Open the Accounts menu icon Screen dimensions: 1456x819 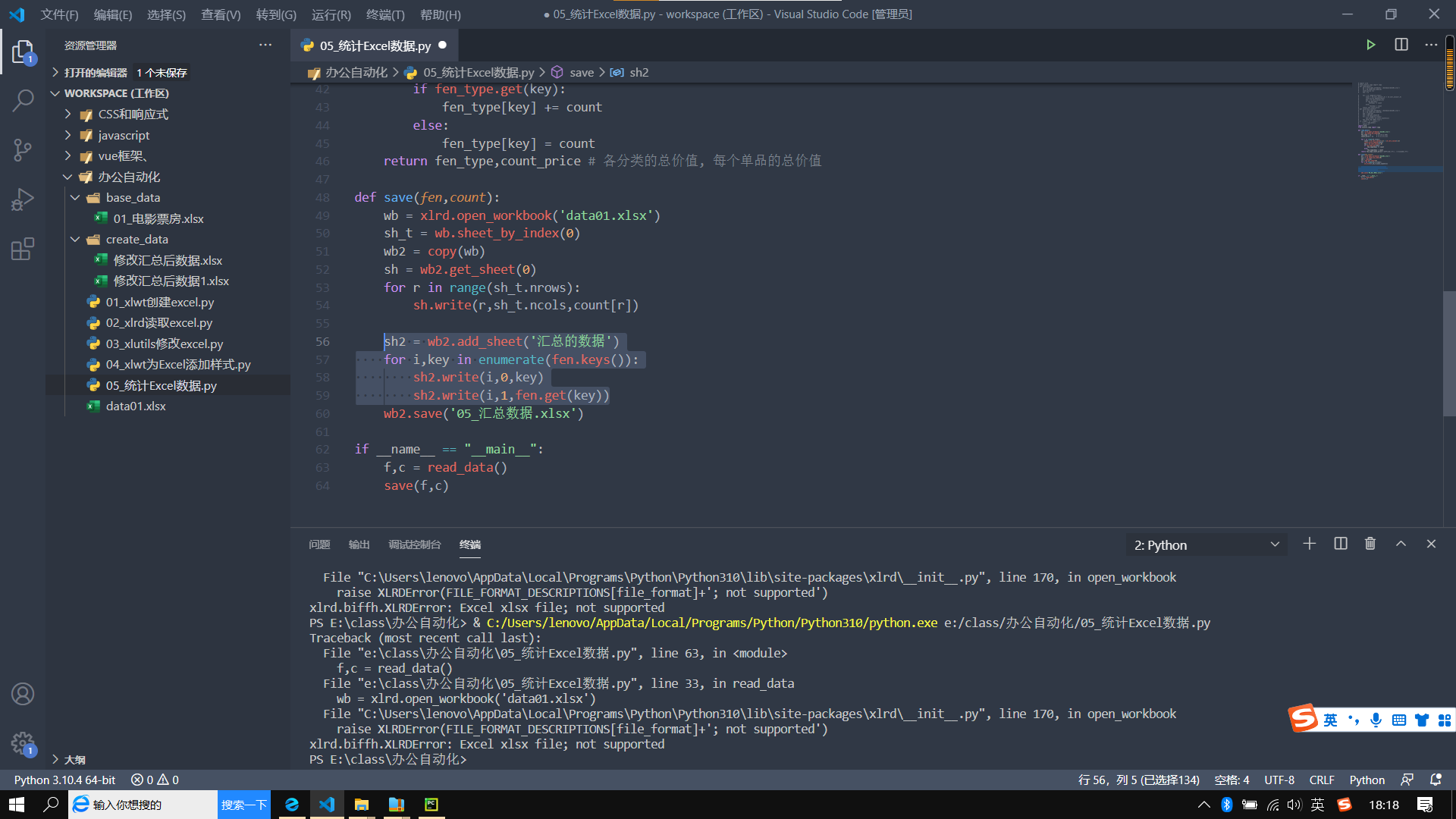pos(23,694)
